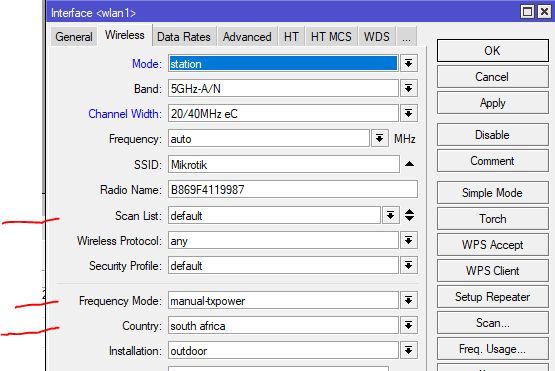Click the WPS Accept button
The image size is (555, 371).
point(493,245)
